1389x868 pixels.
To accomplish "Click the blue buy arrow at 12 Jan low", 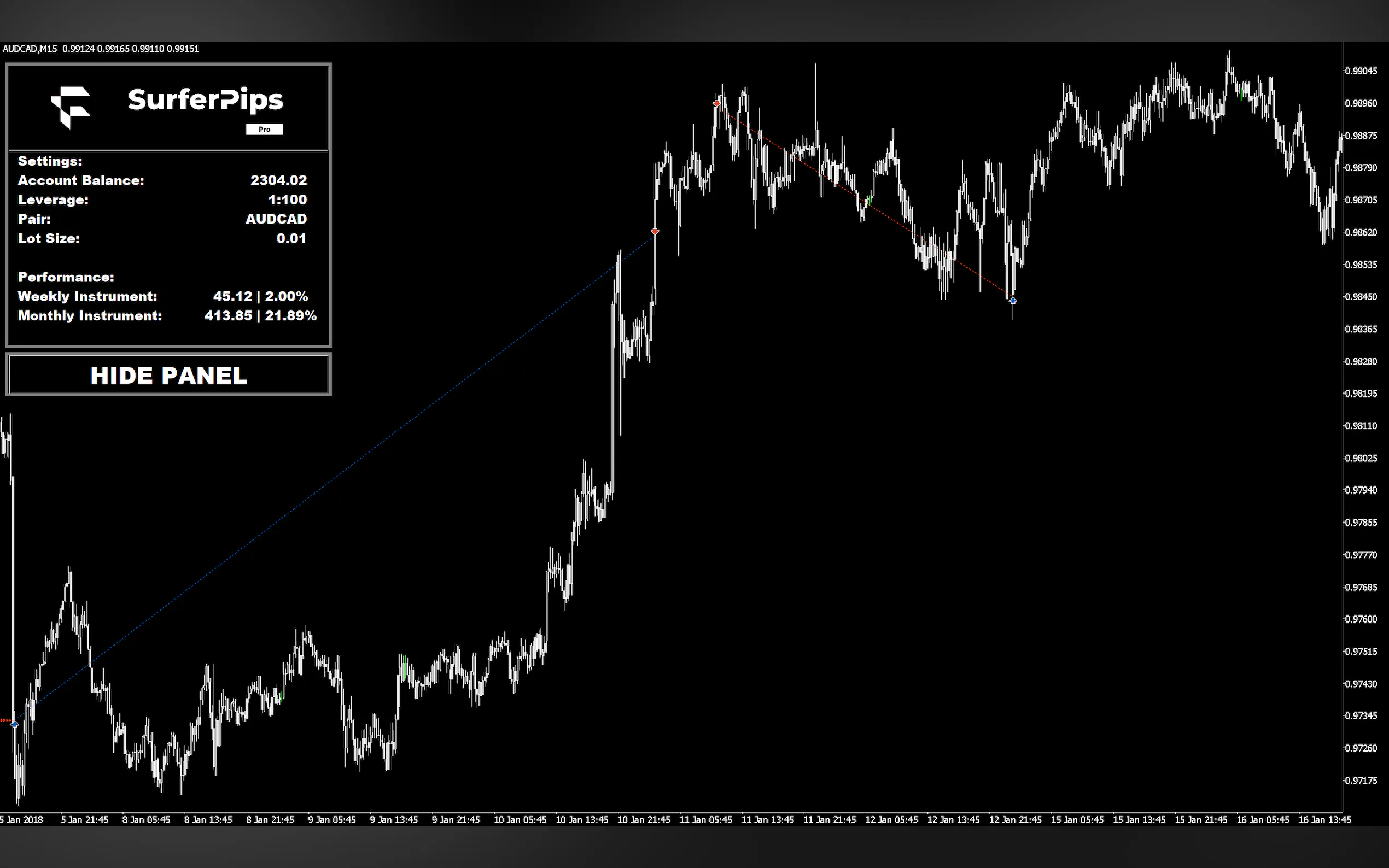I will [1013, 300].
